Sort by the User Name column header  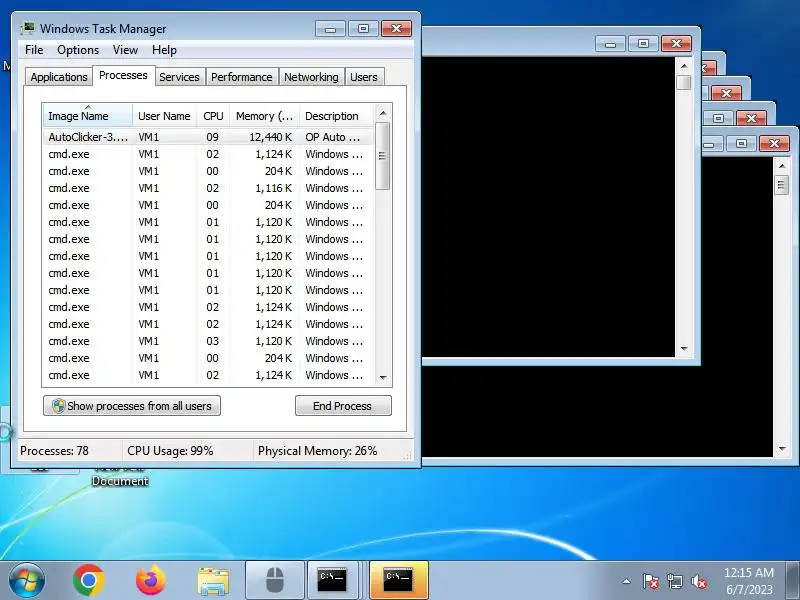coord(164,116)
